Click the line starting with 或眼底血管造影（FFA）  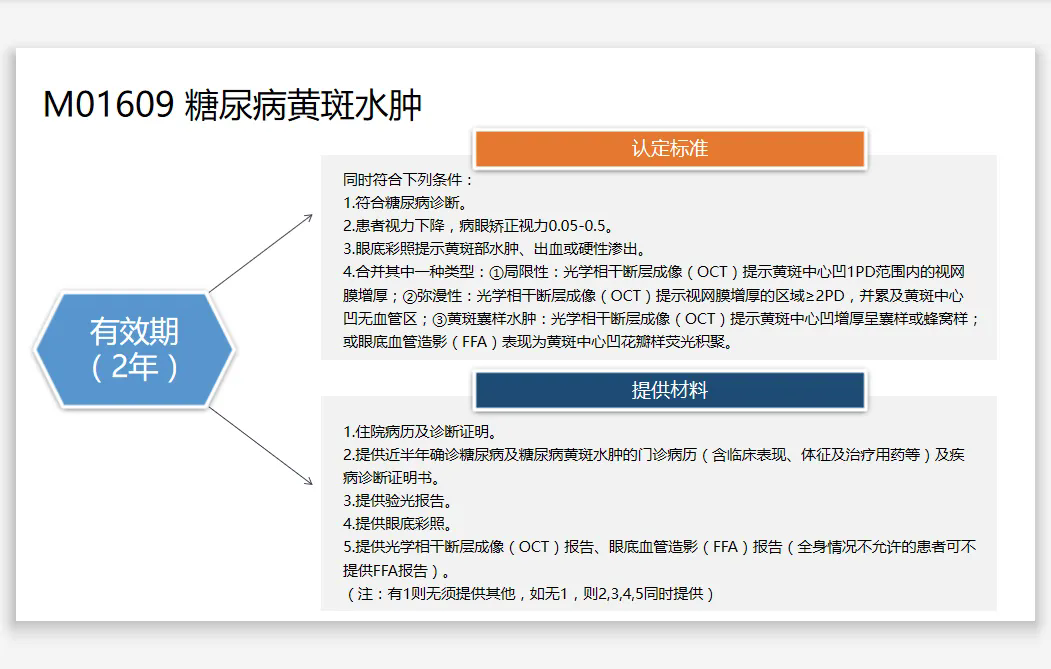[x=538, y=342]
